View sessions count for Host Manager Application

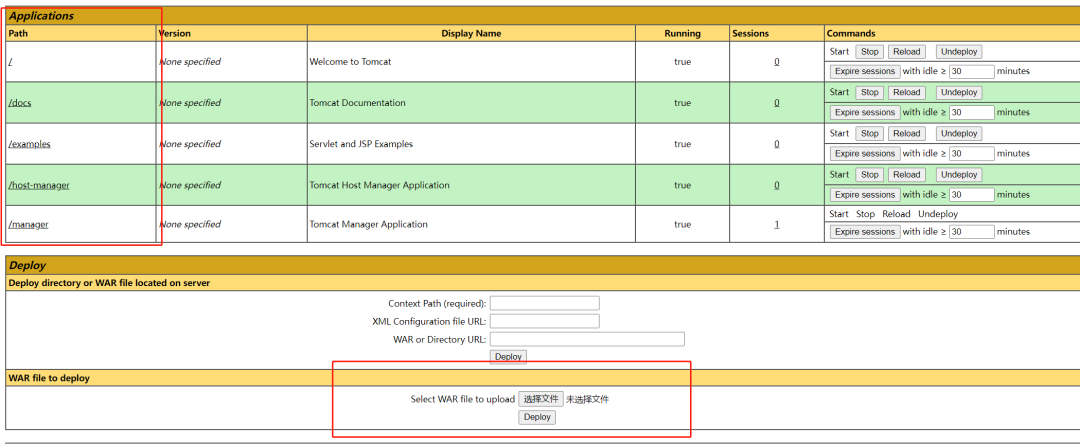pos(777,185)
